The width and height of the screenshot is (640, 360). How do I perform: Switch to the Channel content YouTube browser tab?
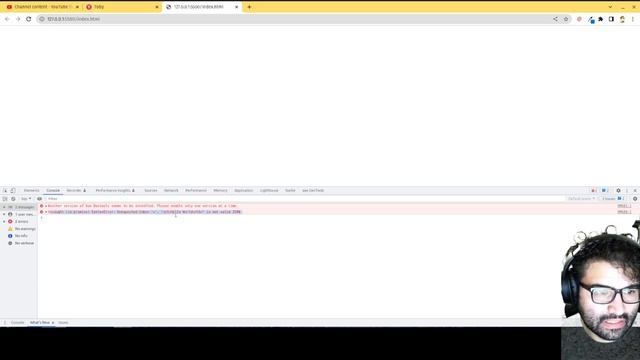tap(41, 7)
